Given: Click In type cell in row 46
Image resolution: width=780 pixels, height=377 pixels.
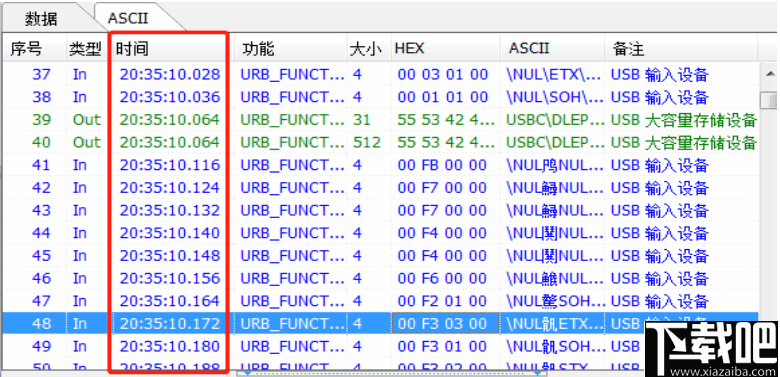Looking at the screenshot, I should pyautogui.click(x=80, y=278).
